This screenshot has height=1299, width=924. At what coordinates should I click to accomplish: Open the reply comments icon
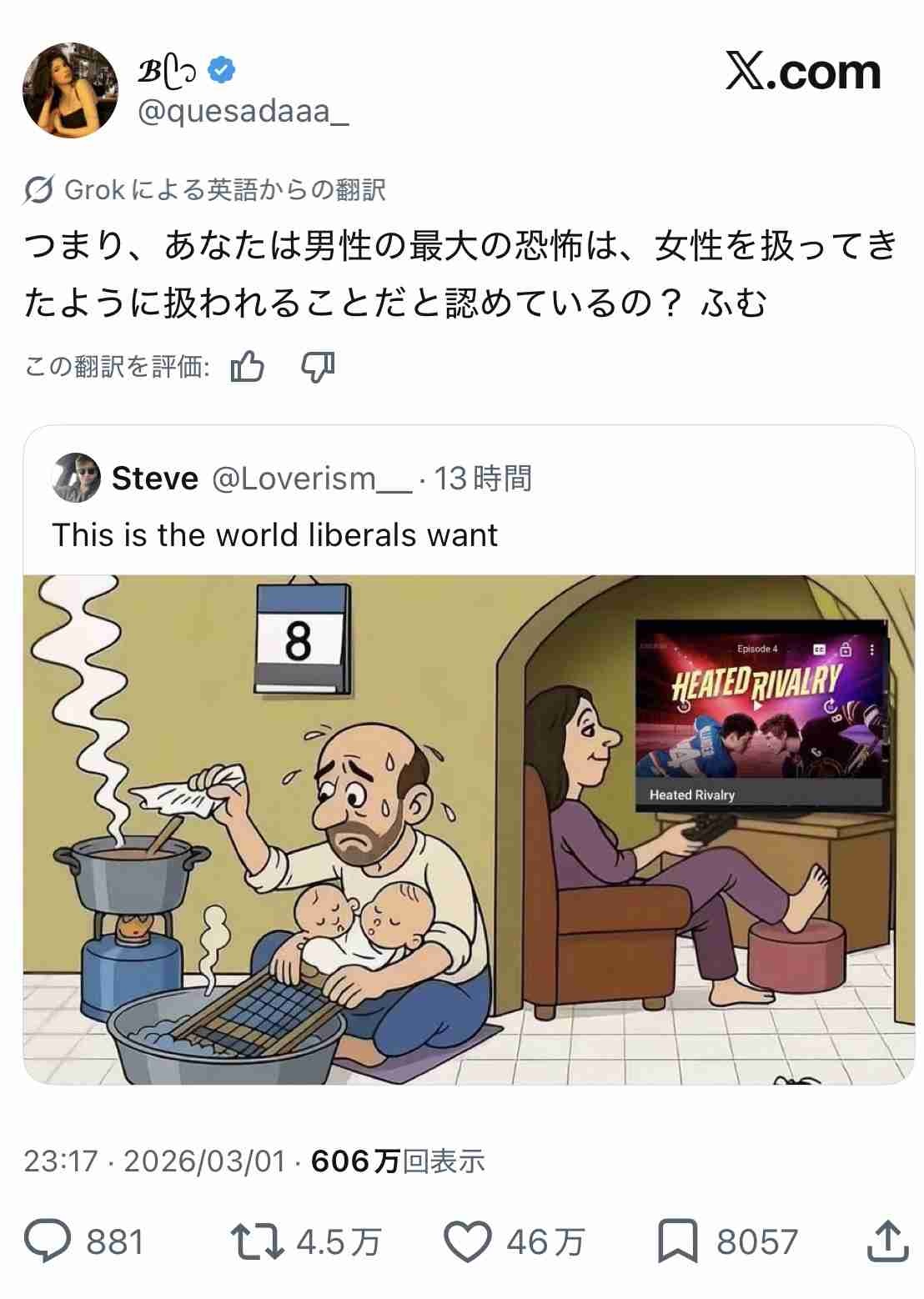coord(47,1242)
